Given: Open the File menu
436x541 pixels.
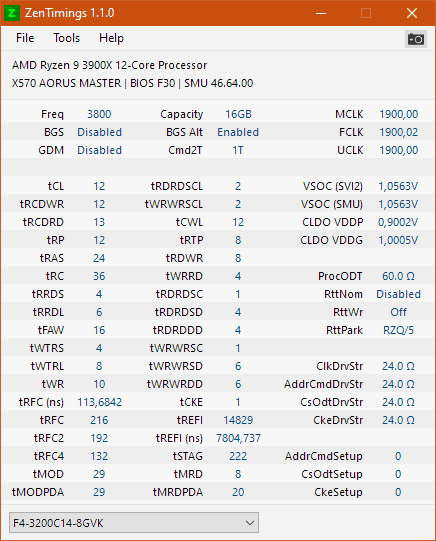Looking at the screenshot, I should 25,38.
